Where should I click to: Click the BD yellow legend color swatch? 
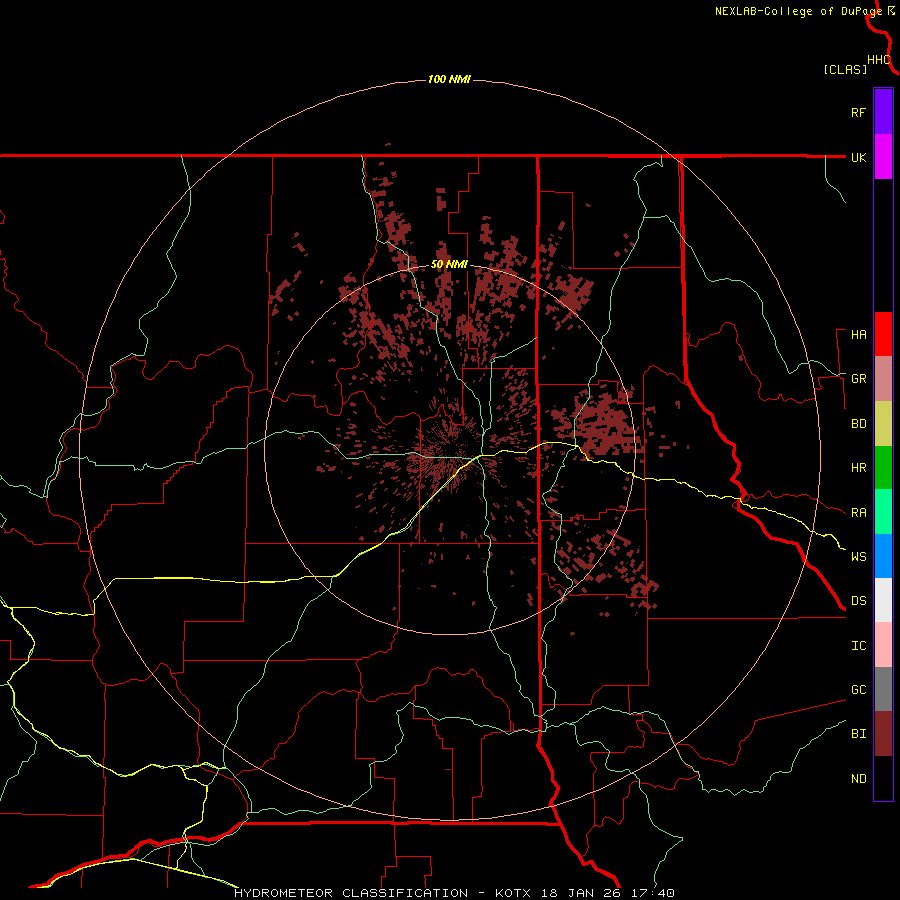tap(883, 424)
